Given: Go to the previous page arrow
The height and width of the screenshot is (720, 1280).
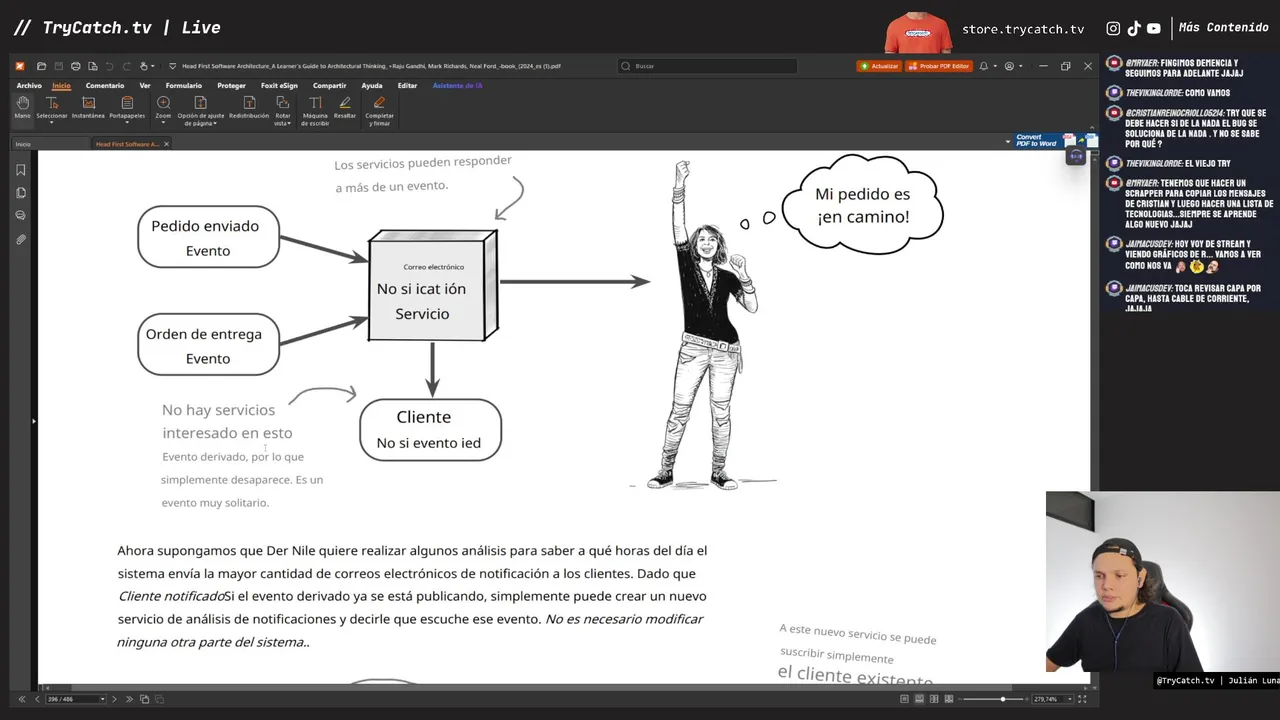Looking at the screenshot, I should coord(37,699).
